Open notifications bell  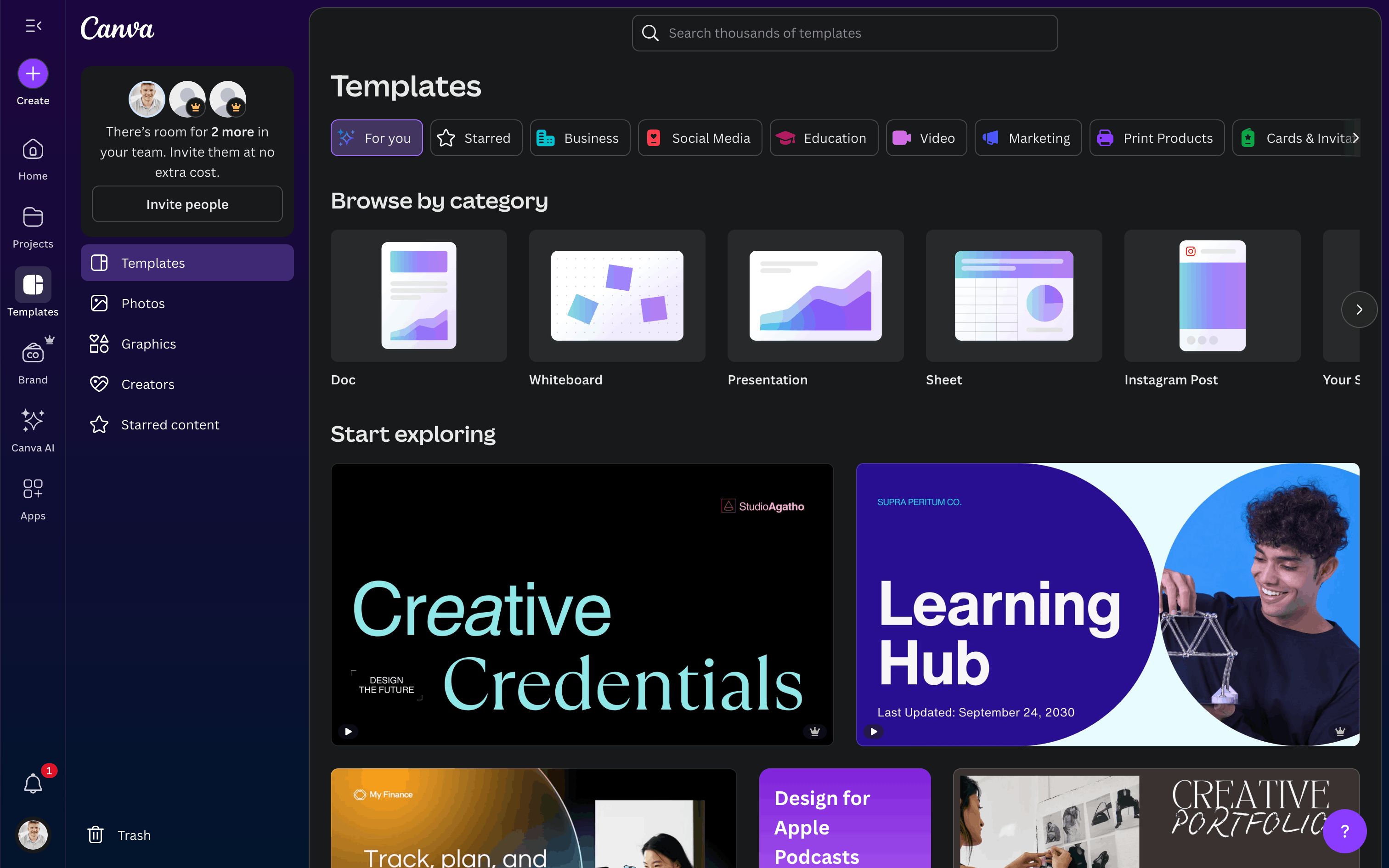[x=33, y=783]
